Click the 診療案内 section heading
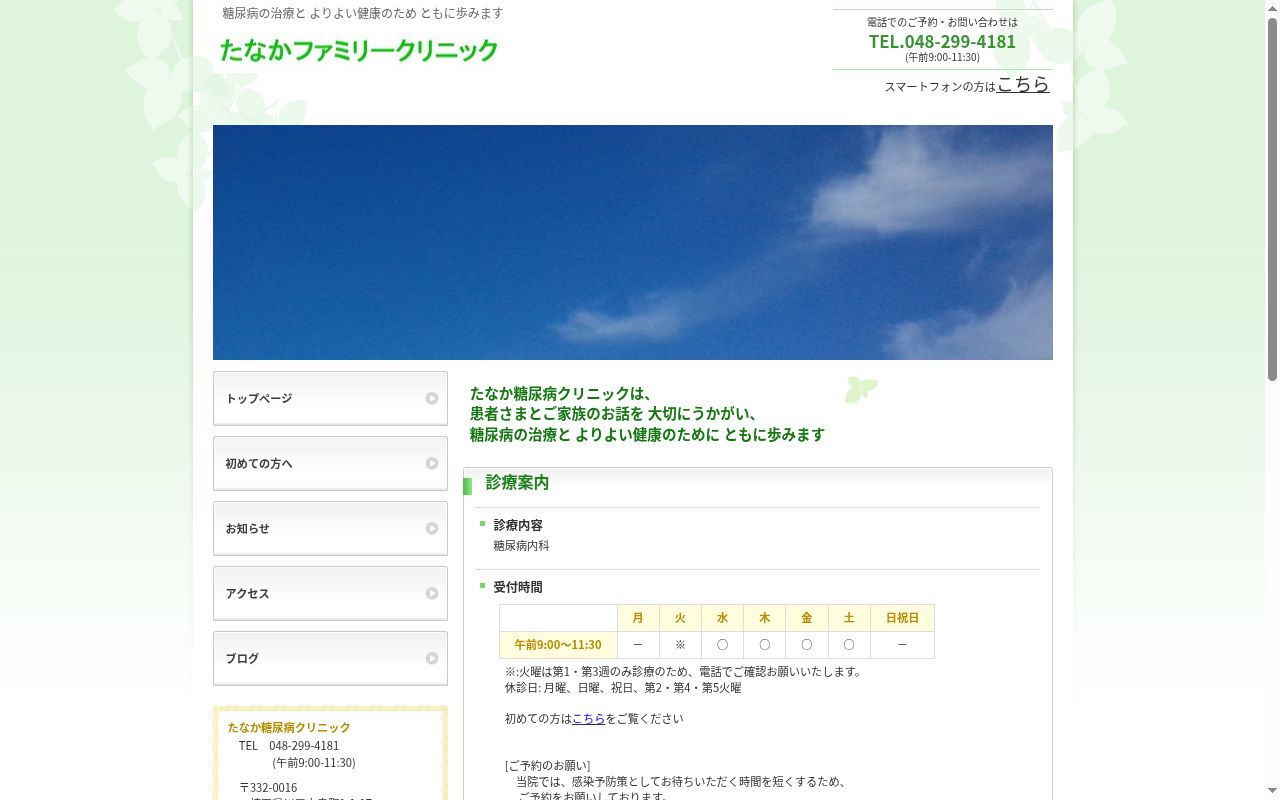 517,482
